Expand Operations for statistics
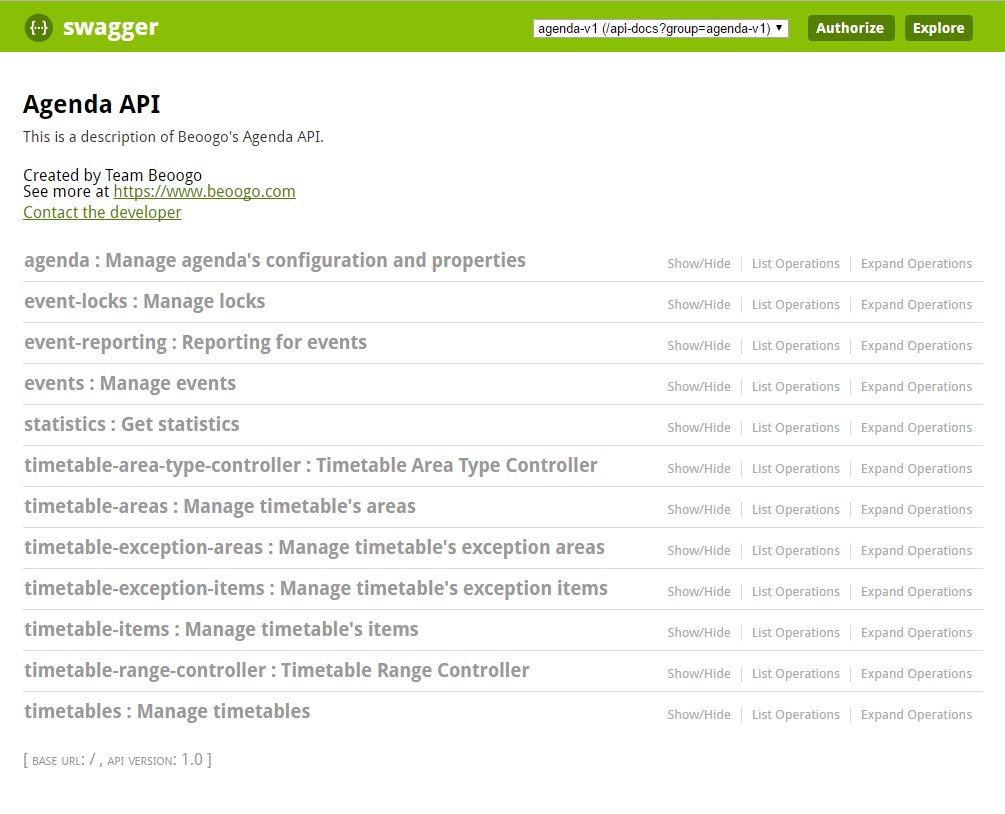The width and height of the screenshot is (1005, 814). tap(917, 428)
